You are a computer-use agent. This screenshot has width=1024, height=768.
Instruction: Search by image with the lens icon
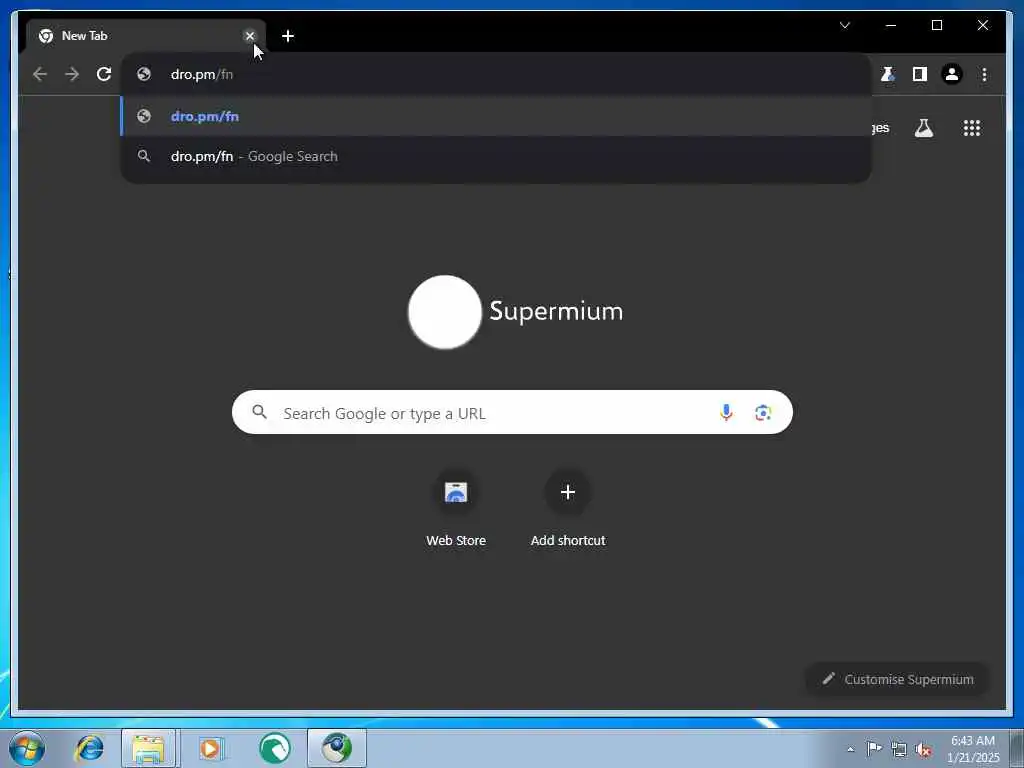point(763,413)
